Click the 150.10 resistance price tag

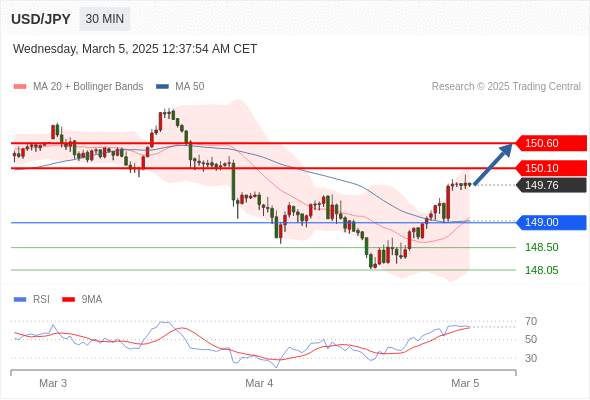point(551,168)
